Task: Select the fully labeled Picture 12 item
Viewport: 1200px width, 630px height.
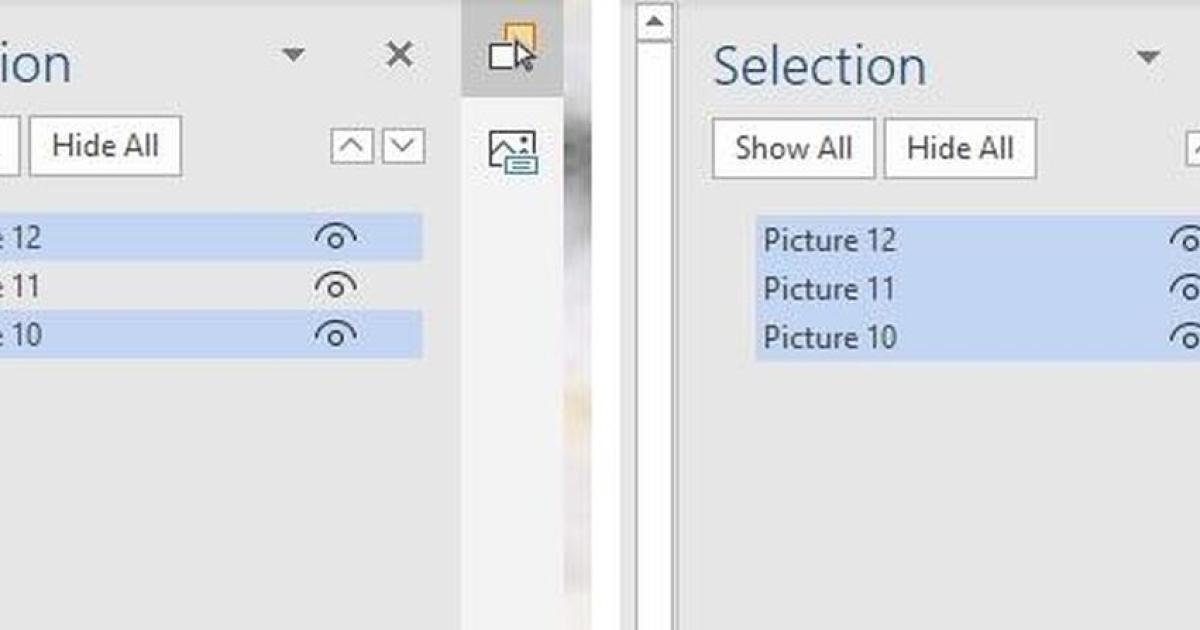Action: (x=830, y=240)
